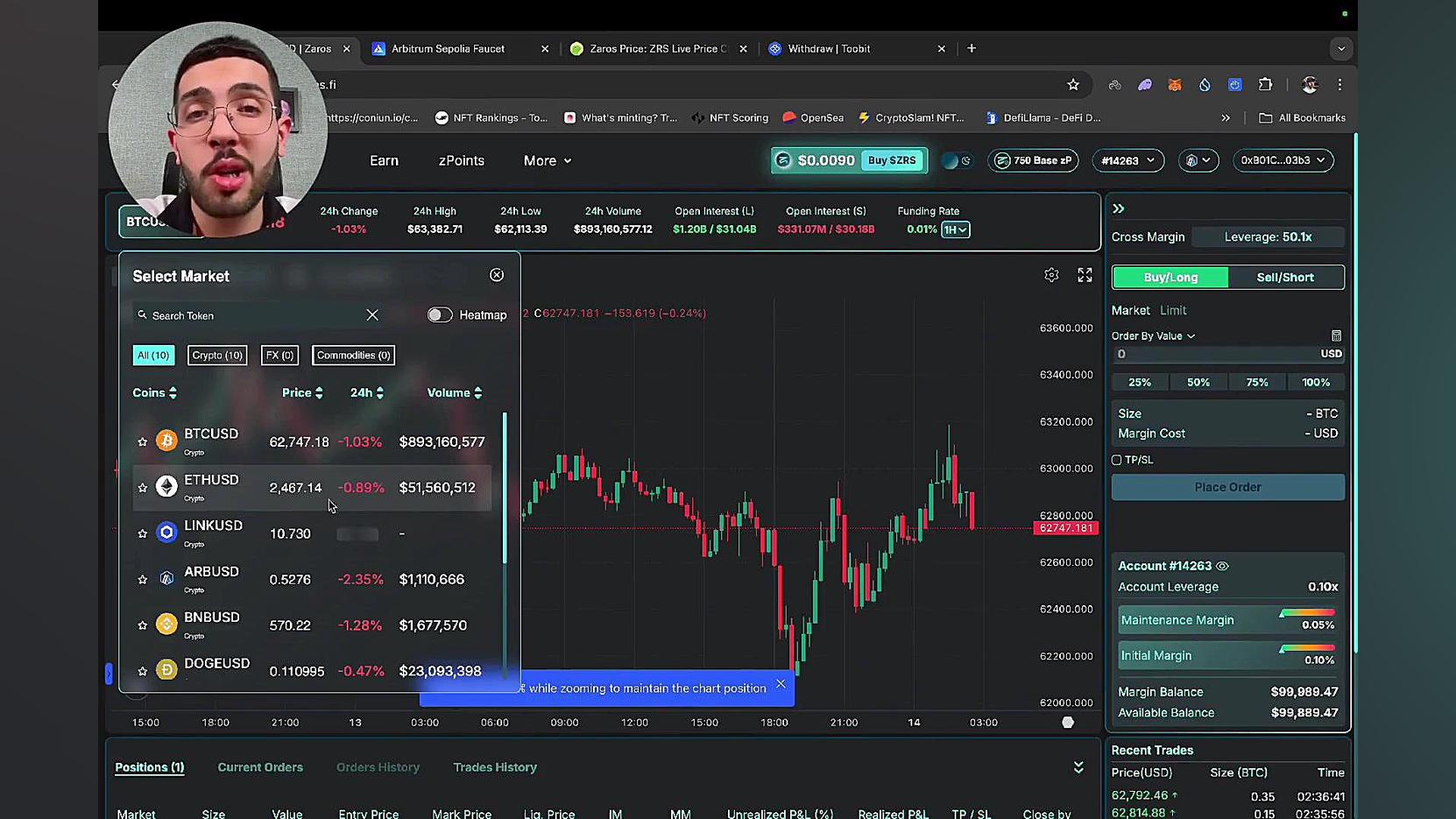The width and height of the screenshot is (1456, 819).
Task: Open the network selector dropdown
Action: (x=1198, y=160)
